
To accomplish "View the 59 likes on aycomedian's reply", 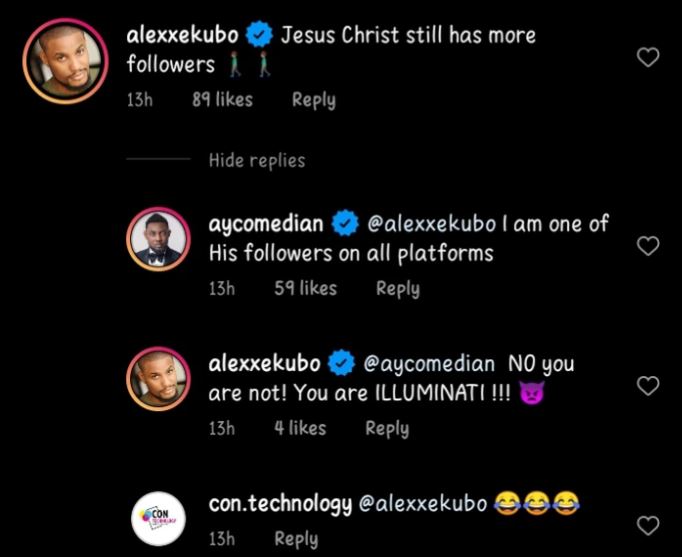I will coord(305,288).
